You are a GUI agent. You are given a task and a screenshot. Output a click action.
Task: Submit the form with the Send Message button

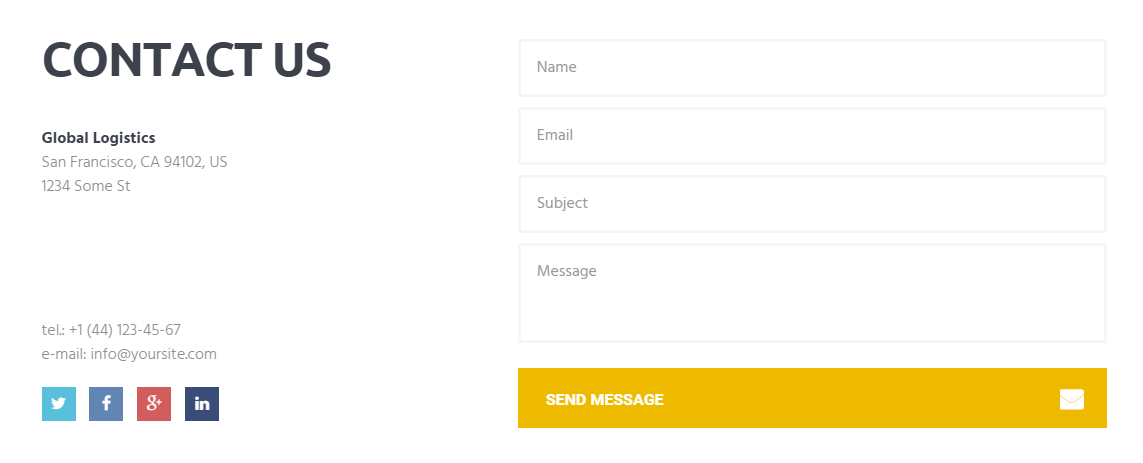pyautogui.click(x=812, y=398)
